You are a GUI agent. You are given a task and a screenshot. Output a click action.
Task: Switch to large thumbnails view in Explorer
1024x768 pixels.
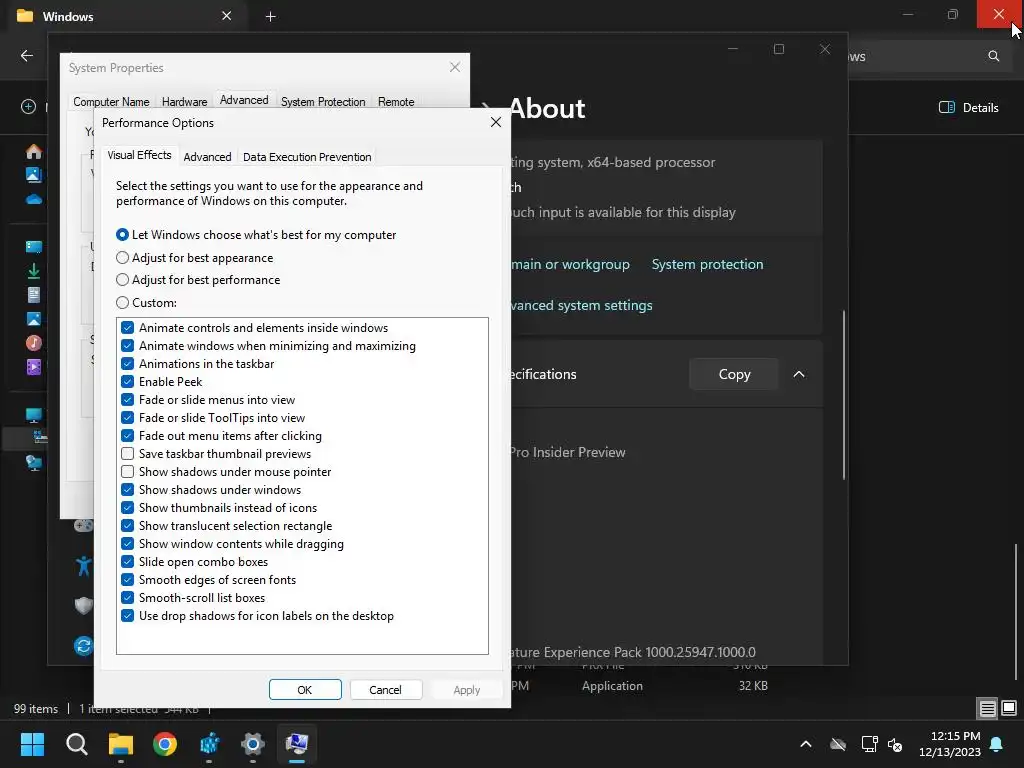[x=1009, y=708]
